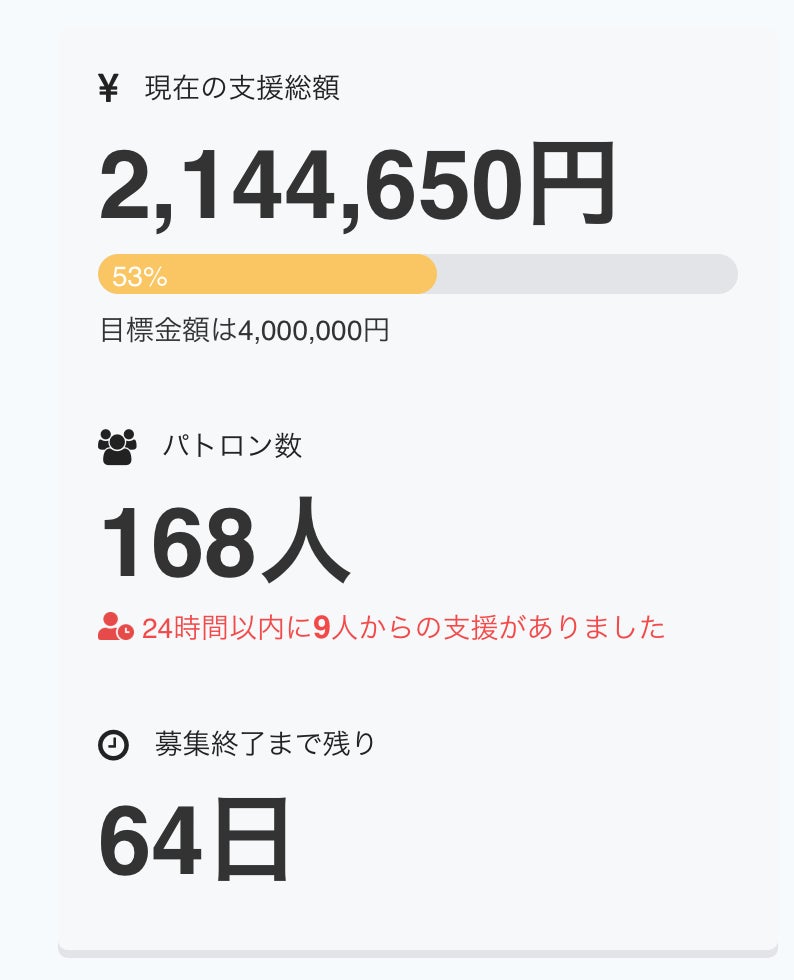Click the 4,000,000円 goal amount

coord(313,331)
